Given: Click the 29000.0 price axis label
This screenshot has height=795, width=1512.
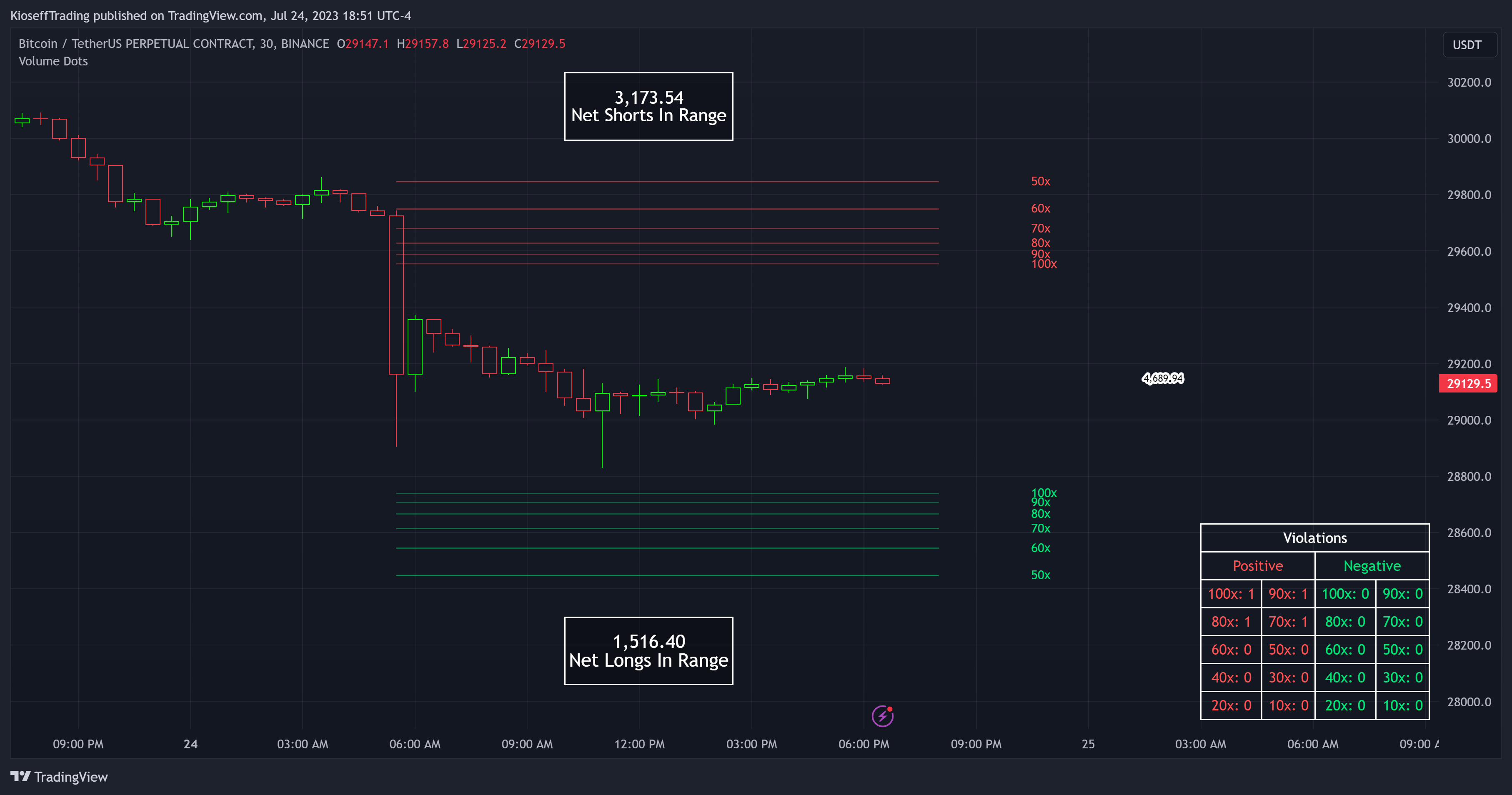Looking at the screenshot, I should pyautogui.click(x=1469, y=420).
